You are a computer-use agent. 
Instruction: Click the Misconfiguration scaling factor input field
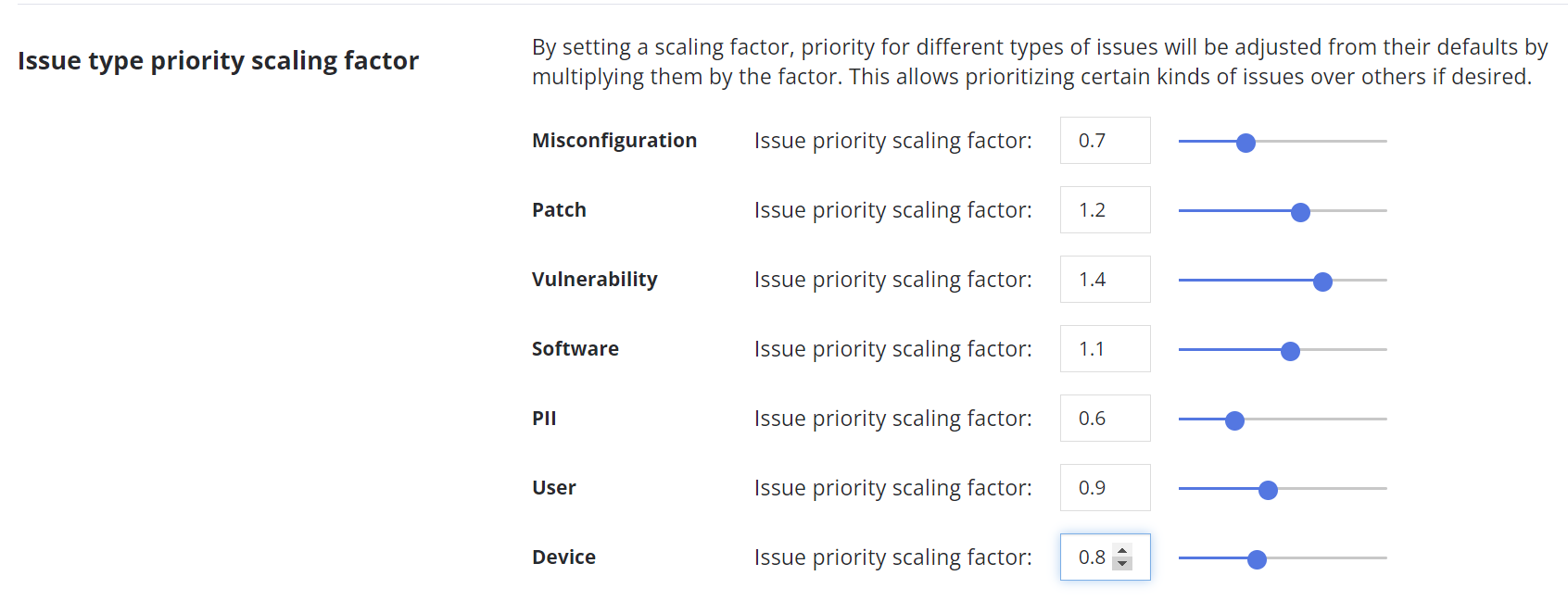1105,141
